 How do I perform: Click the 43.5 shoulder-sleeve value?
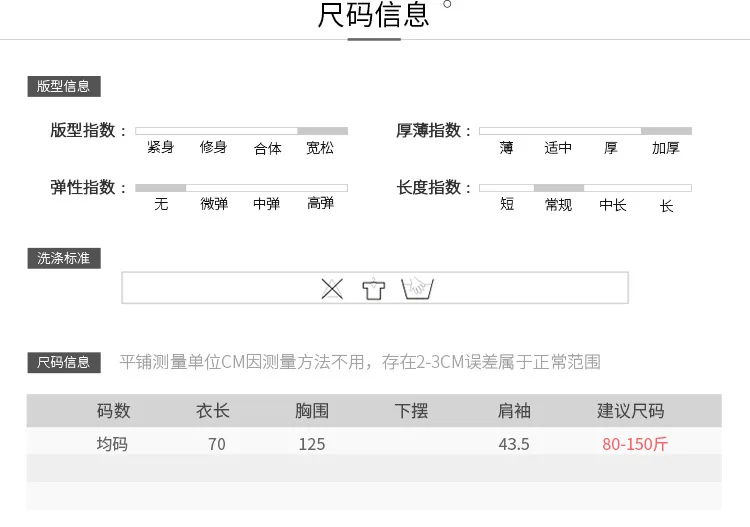click(514, 444)
